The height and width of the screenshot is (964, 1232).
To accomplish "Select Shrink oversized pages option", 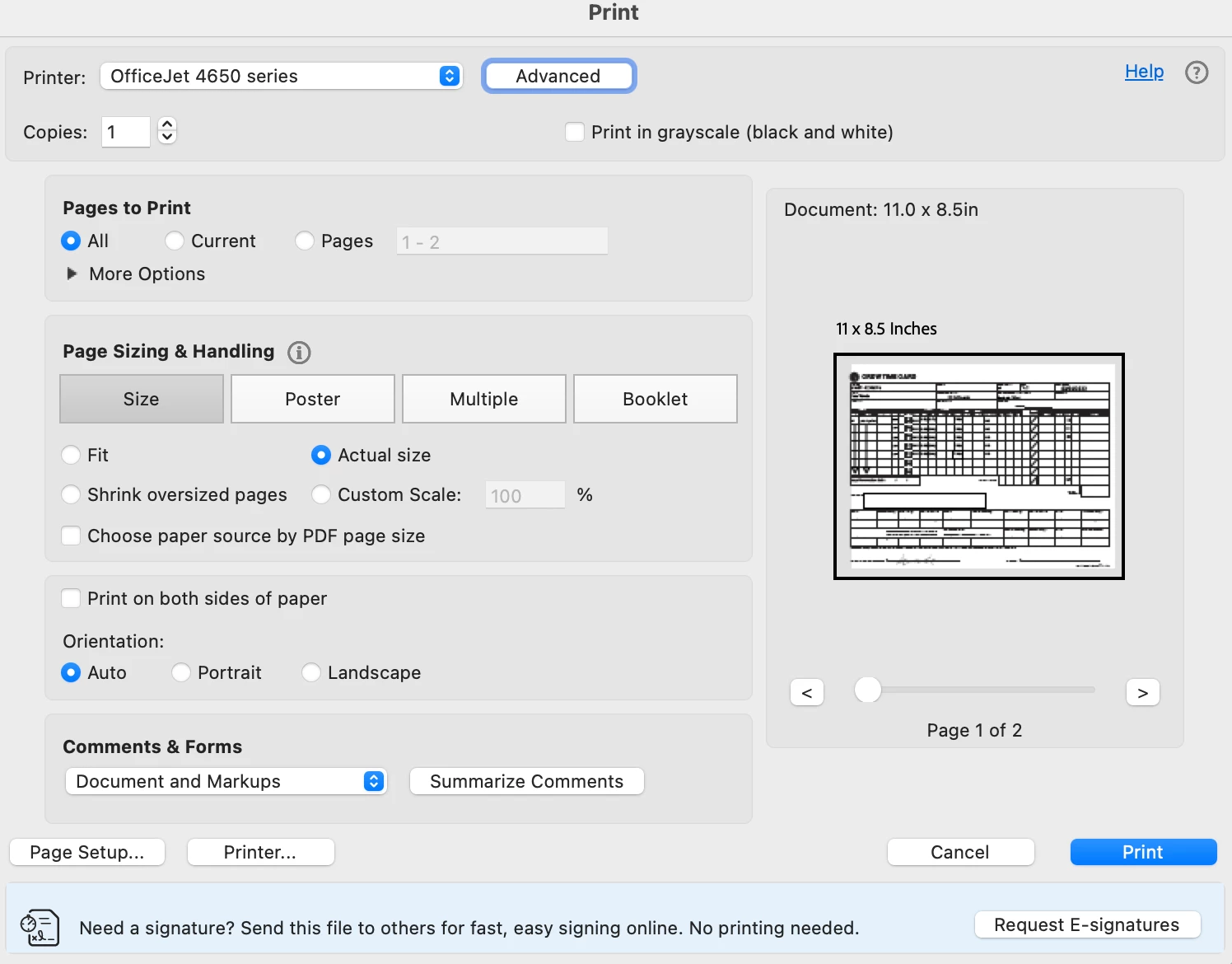I will [x=71, y=494].
